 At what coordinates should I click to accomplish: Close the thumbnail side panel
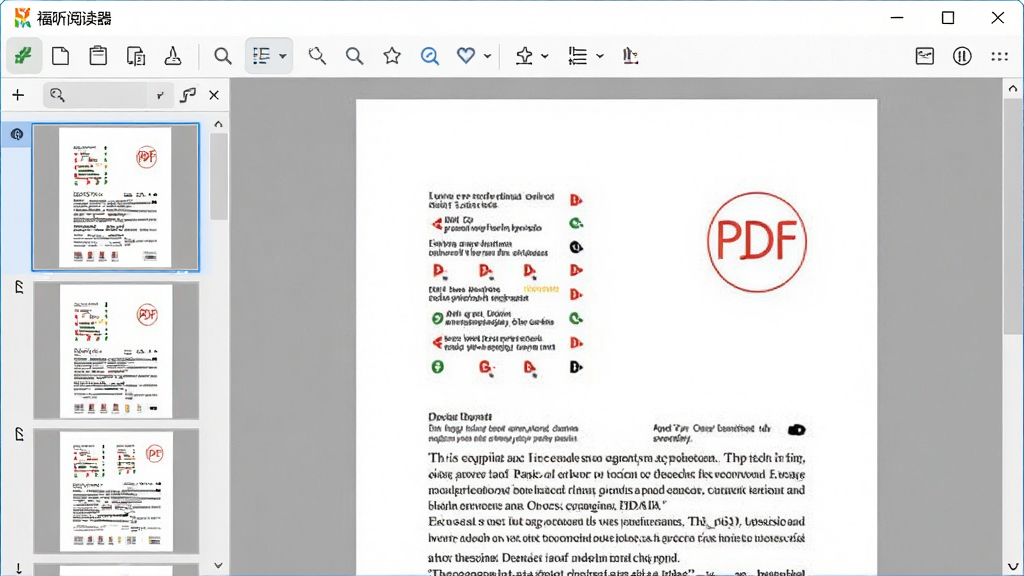[214, 95]
